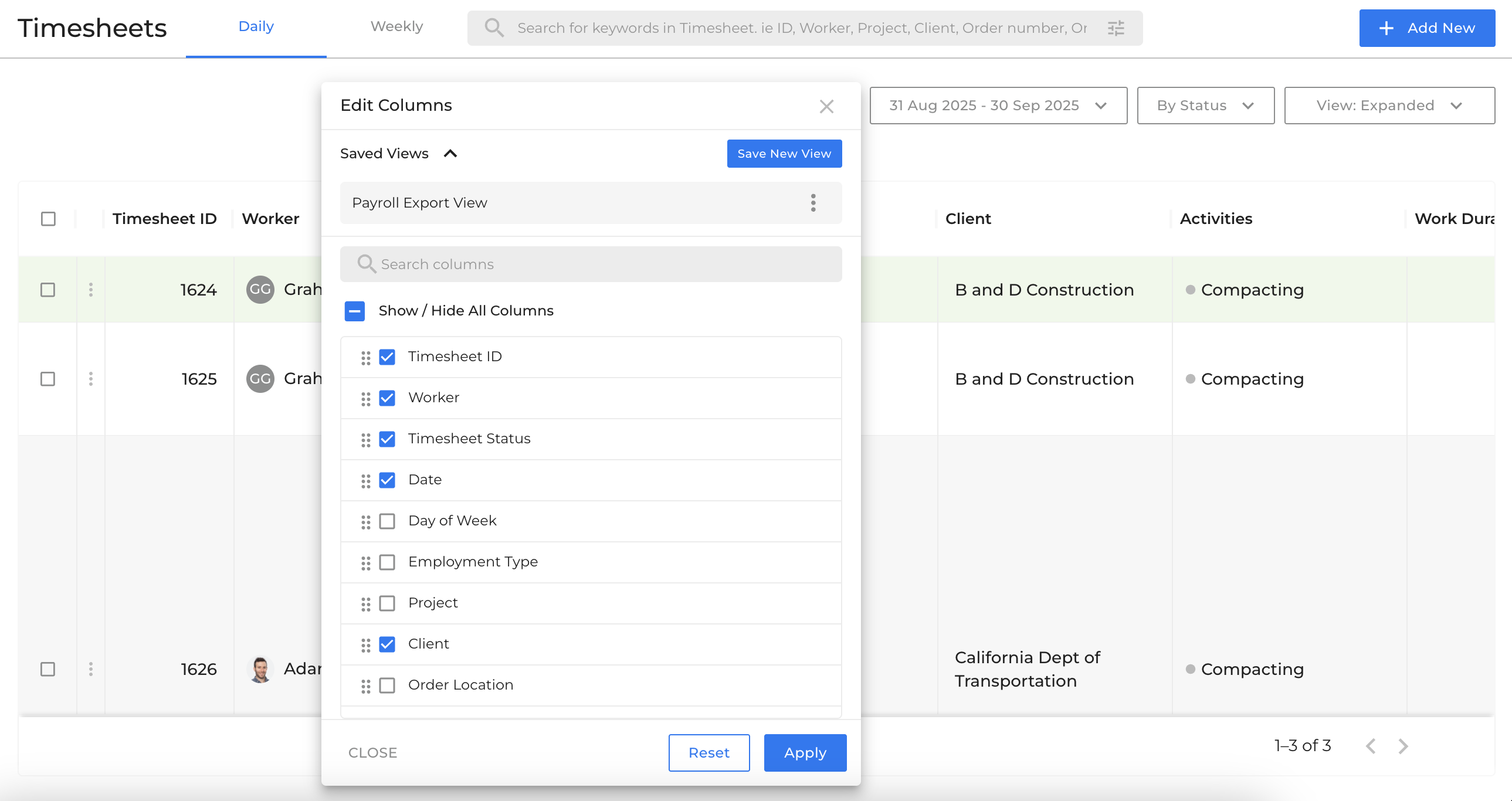Click Graham's avatar on timesheet 1625
This screenshot has height=801, width=1512.
[x=259, y=378]
